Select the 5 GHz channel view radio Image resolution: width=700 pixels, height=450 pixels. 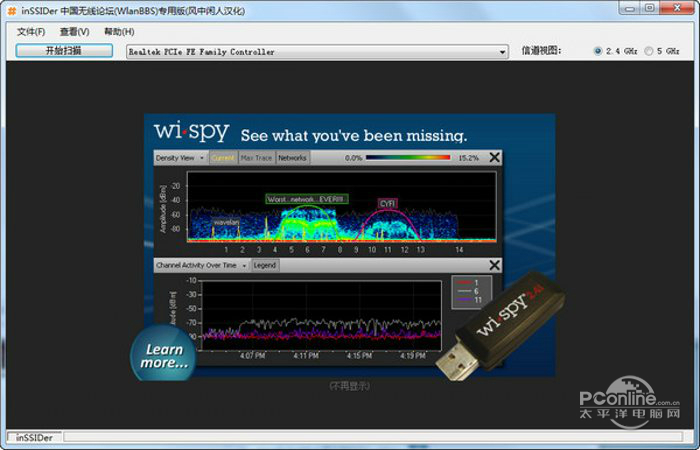coord(648,51)
